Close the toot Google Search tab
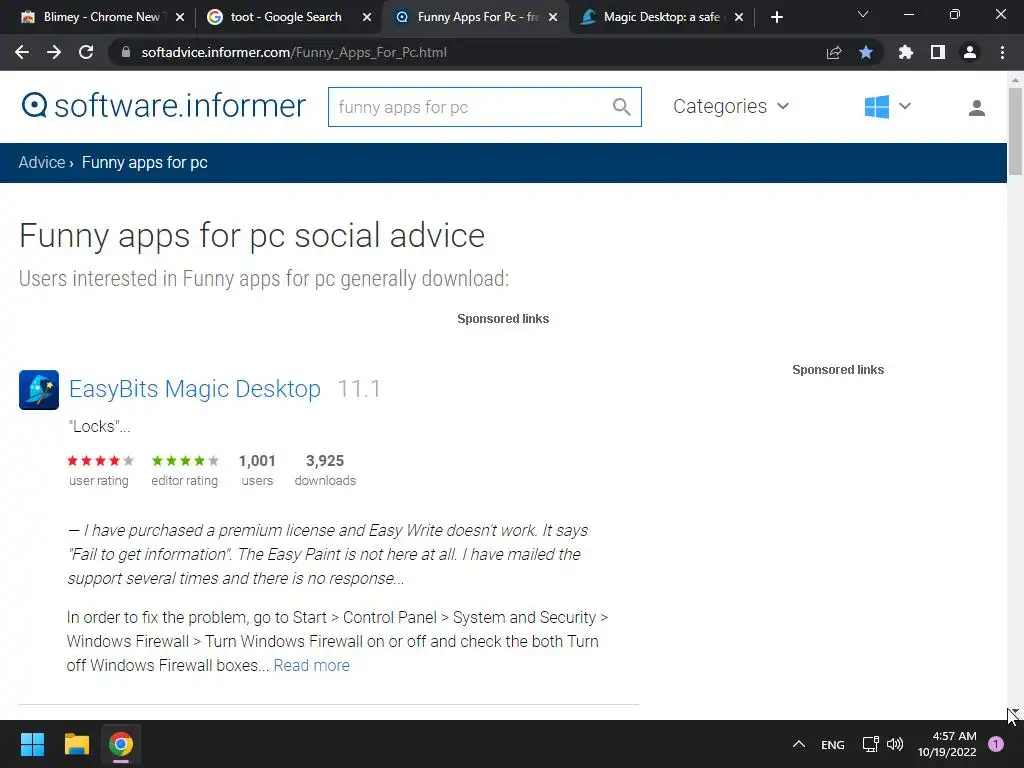 pos(367,18)
